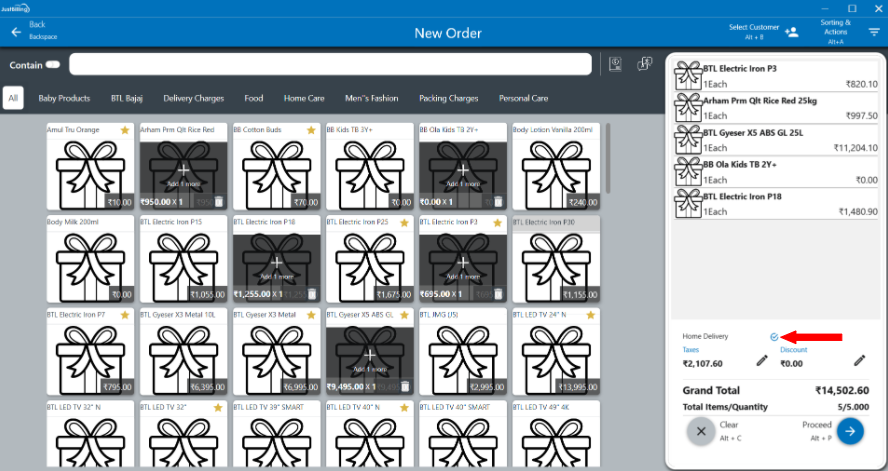Remove BTL Electric Iron P18 using trash icon
This screenshot has width=888, height=471.
(312, 295)
